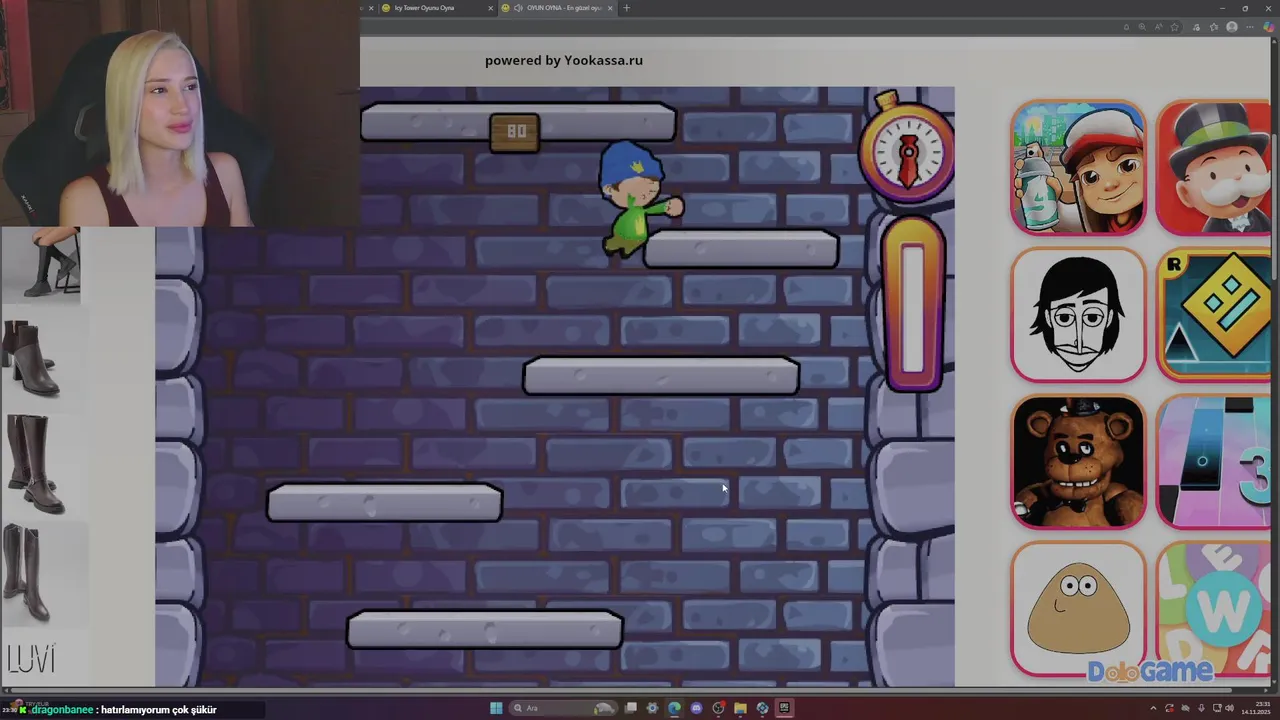This screenshot has height=720, width=1280.
Task: Open the Subway Surfers game icon
Action: pos(1077,168)
